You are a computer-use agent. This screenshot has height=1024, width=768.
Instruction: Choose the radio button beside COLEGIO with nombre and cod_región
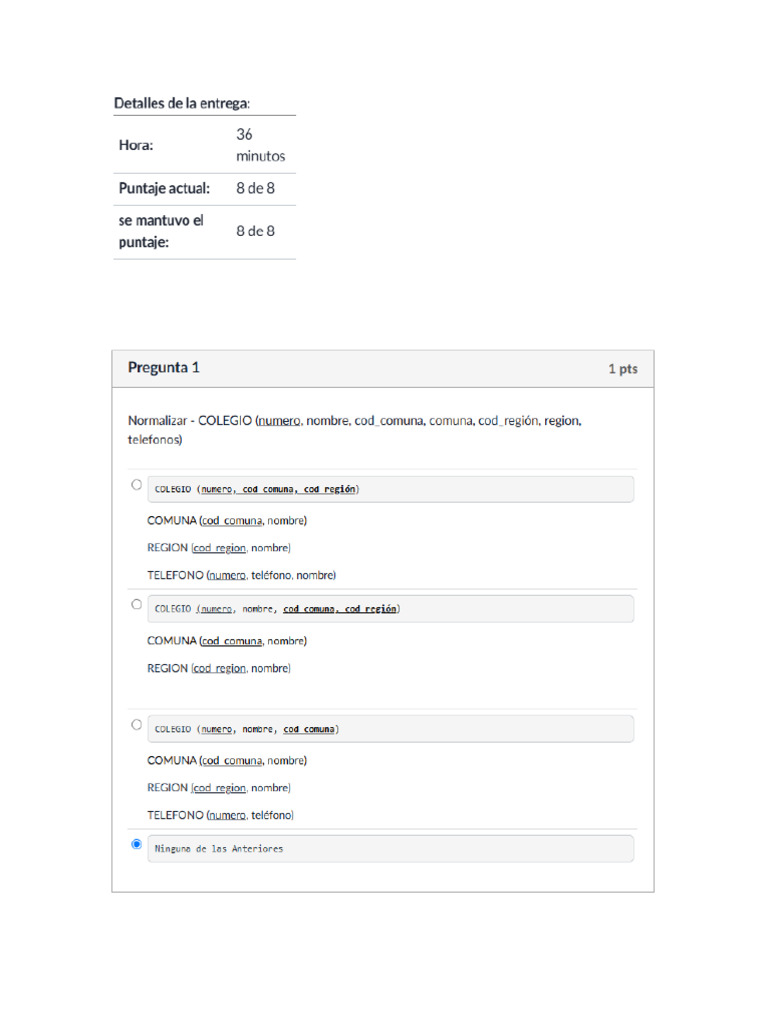pos(136,604)
